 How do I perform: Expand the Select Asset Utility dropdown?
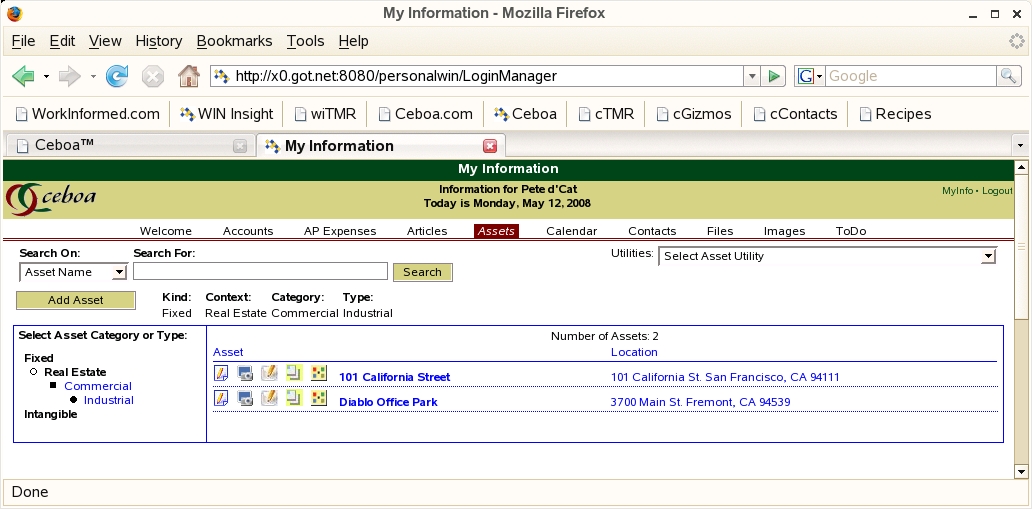point(827,256)
